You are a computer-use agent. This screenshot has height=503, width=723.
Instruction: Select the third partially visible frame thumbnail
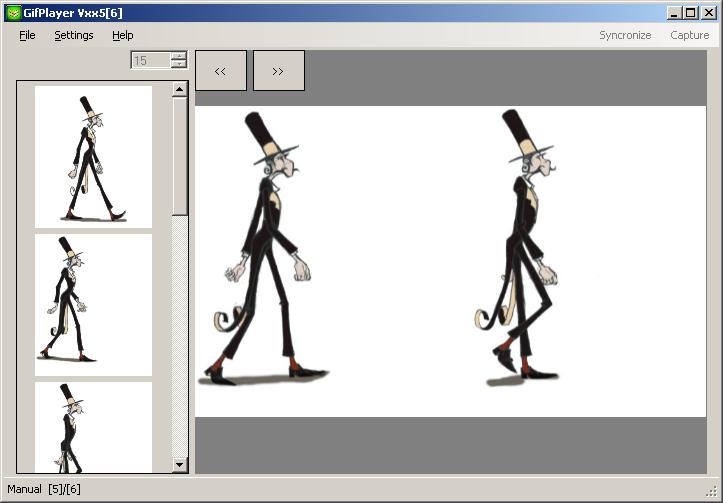(93, 427)
